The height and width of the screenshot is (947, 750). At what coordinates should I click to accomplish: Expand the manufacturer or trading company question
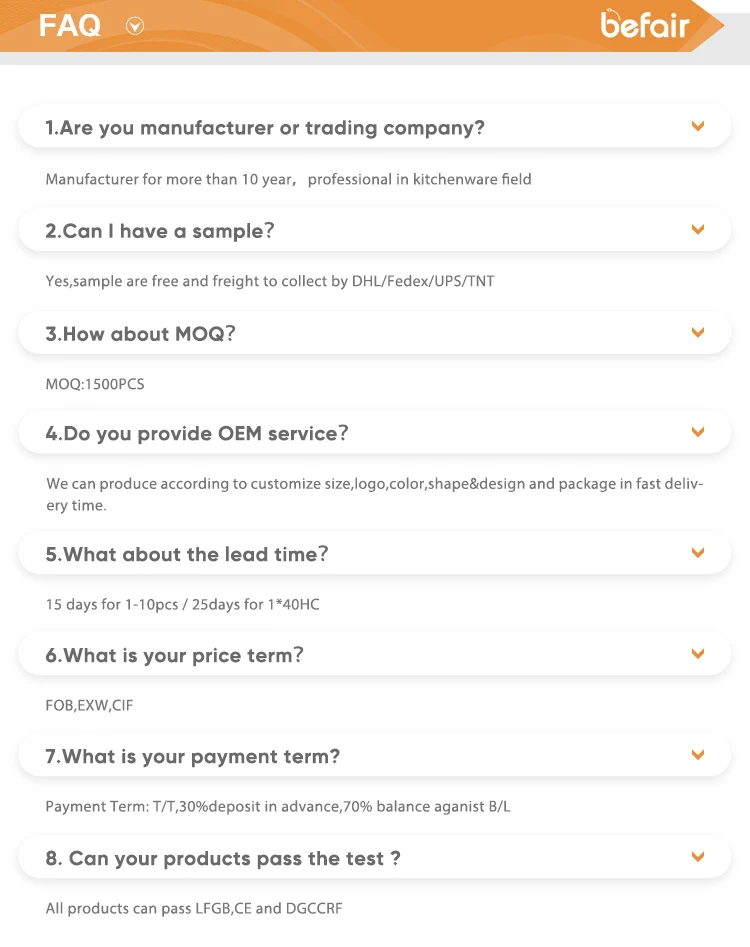[x=698, y=126]
